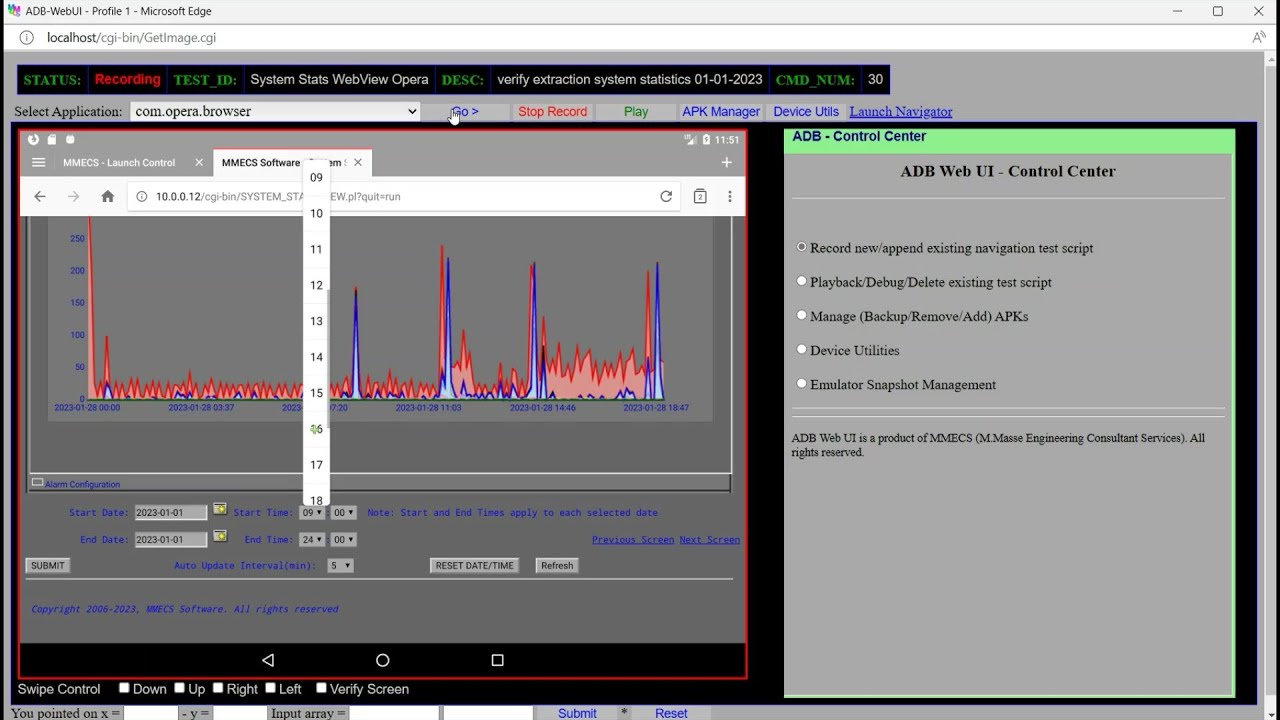
Task: Go back in the Opera browser
Action: [40, 196]
